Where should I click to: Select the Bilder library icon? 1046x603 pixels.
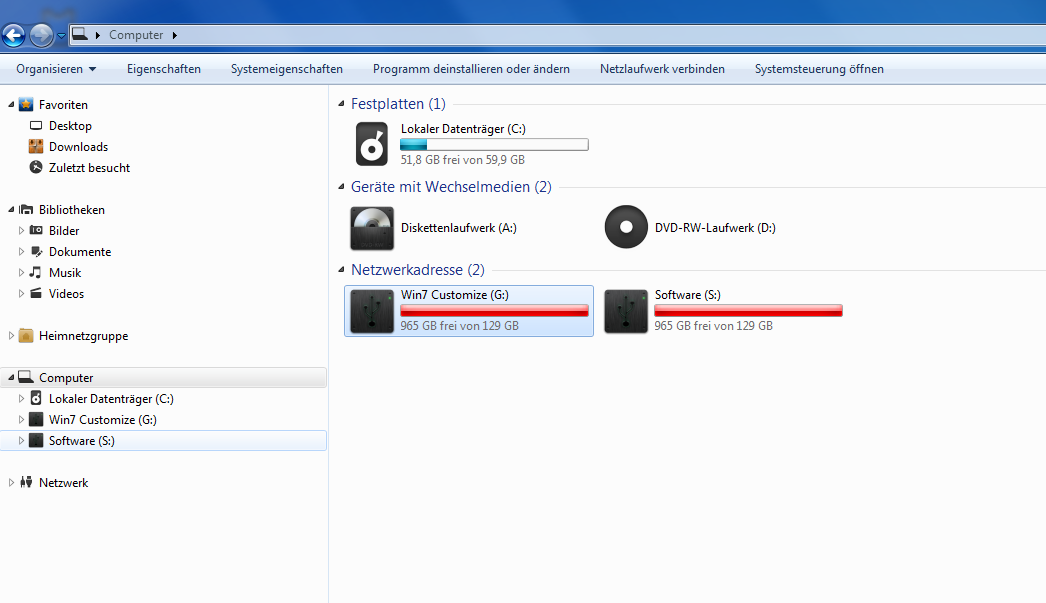[36, 230]
